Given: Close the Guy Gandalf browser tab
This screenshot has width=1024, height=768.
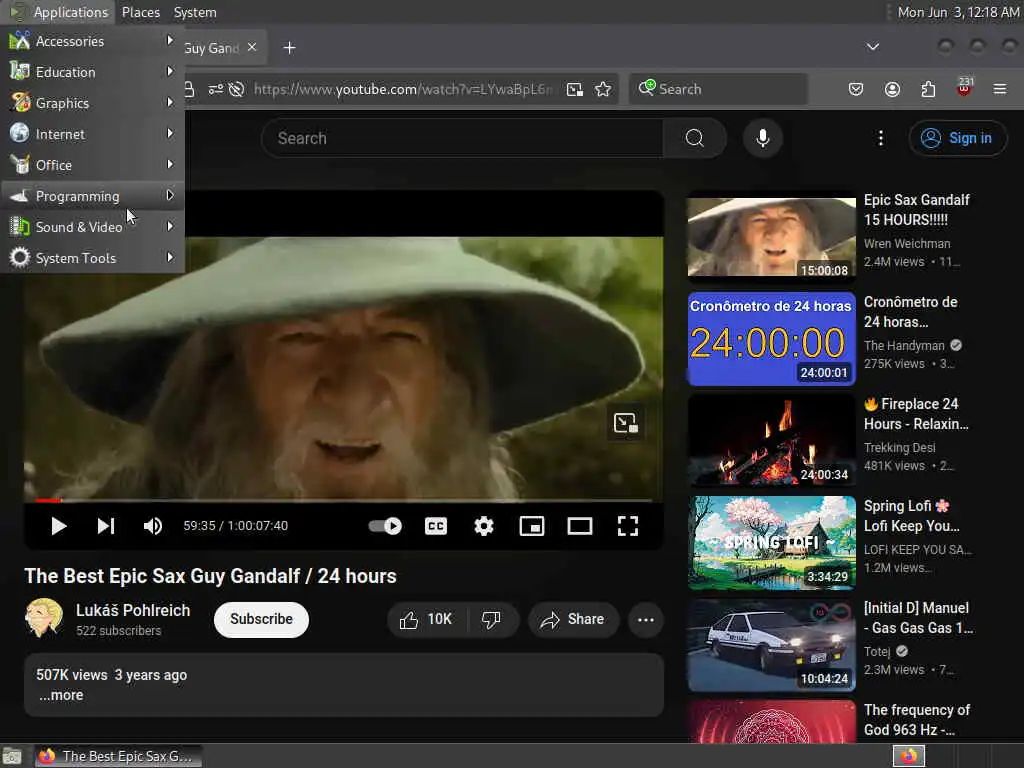Looking at the screenshot, I should click(252, 48).
